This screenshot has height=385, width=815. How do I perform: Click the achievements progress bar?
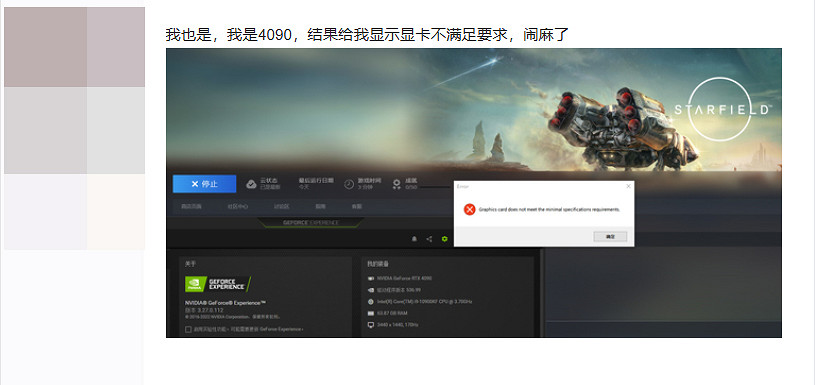pyautogui.click(x=436, y=187)
